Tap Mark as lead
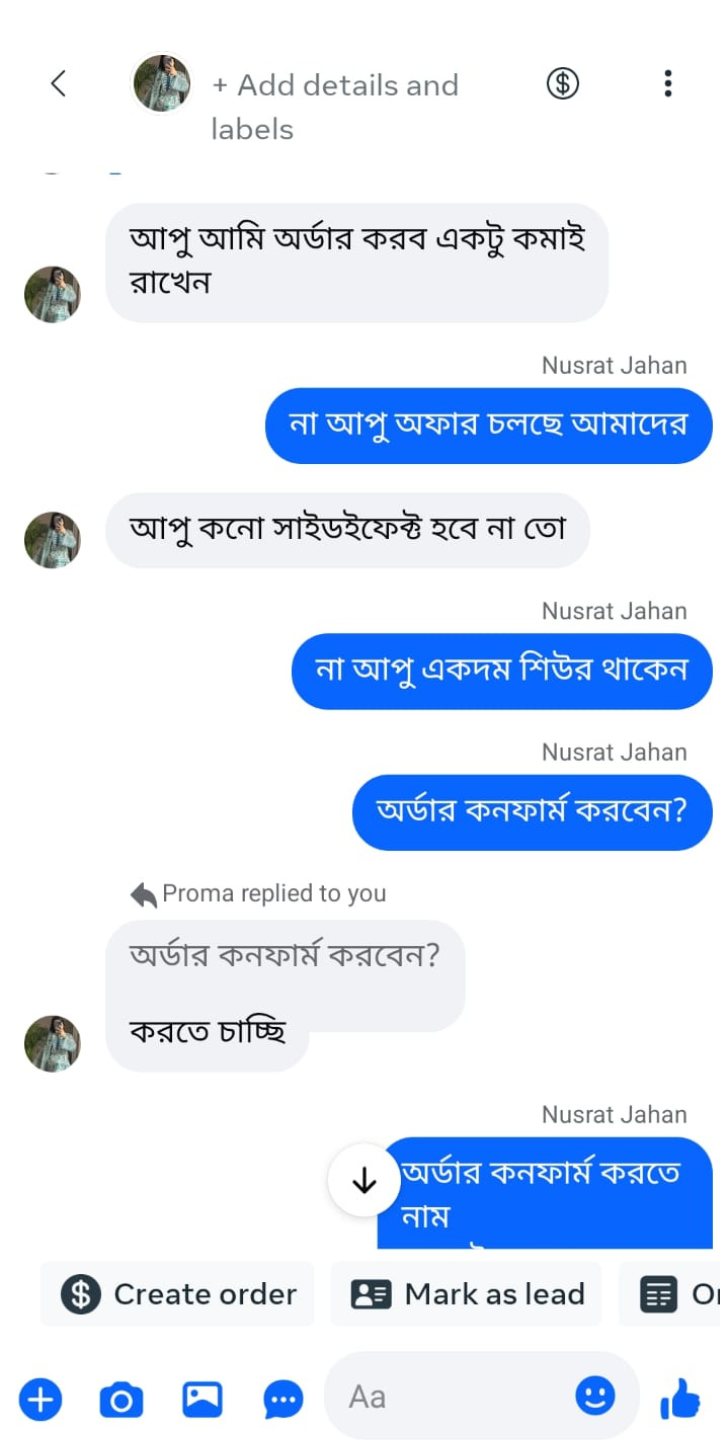 point(466,1293)
